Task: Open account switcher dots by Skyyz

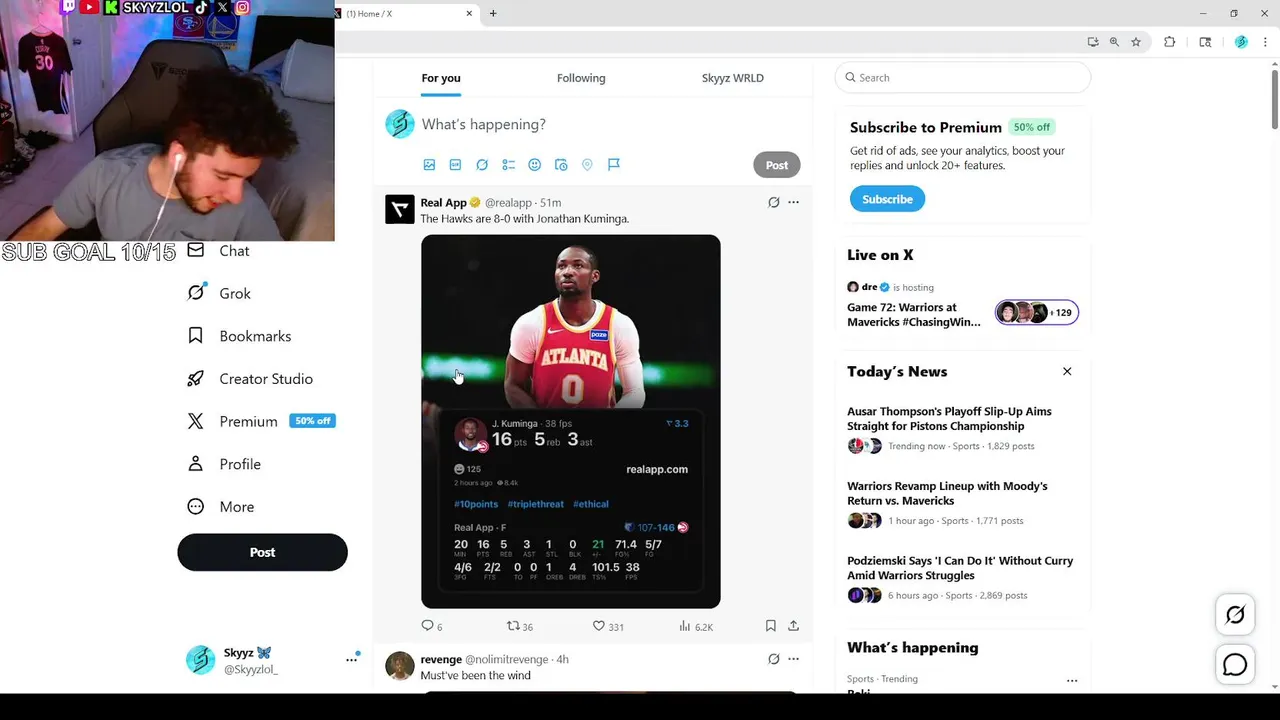Action: tap(352, 660)
